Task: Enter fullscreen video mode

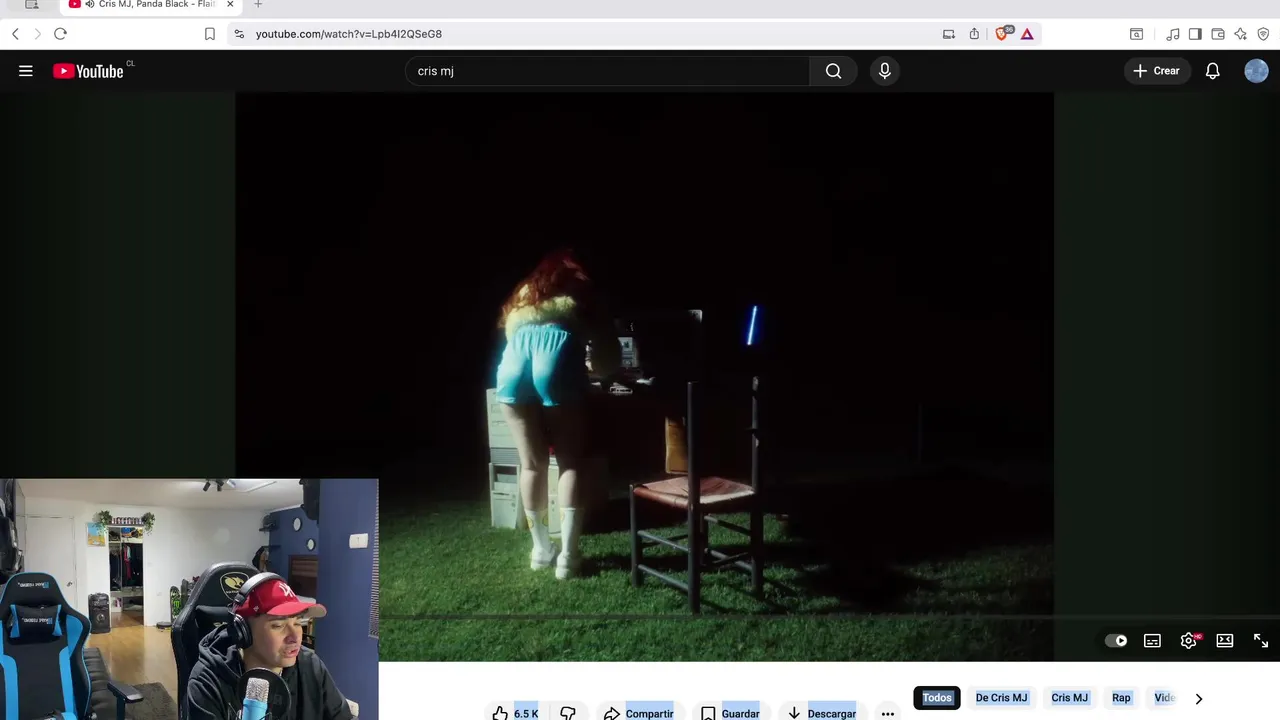Action: (1261, 641)
